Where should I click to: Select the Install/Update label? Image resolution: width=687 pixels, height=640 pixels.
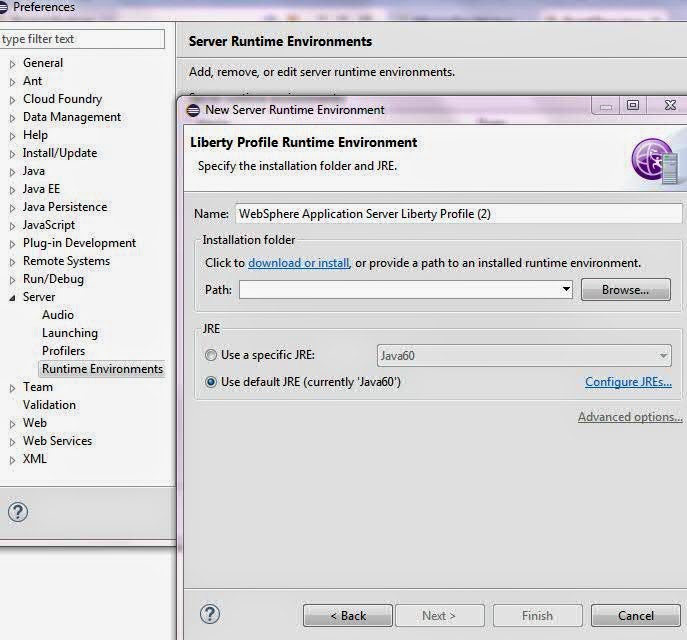60,153
